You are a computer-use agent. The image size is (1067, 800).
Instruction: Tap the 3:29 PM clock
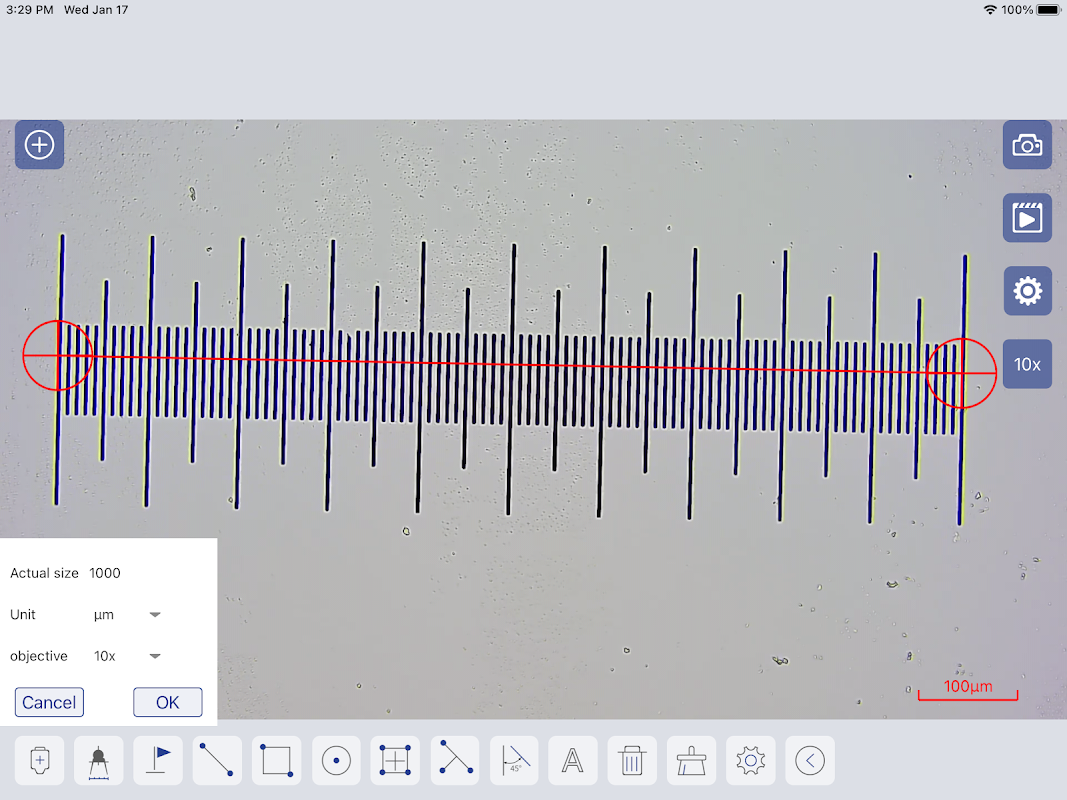coord(29,10)
